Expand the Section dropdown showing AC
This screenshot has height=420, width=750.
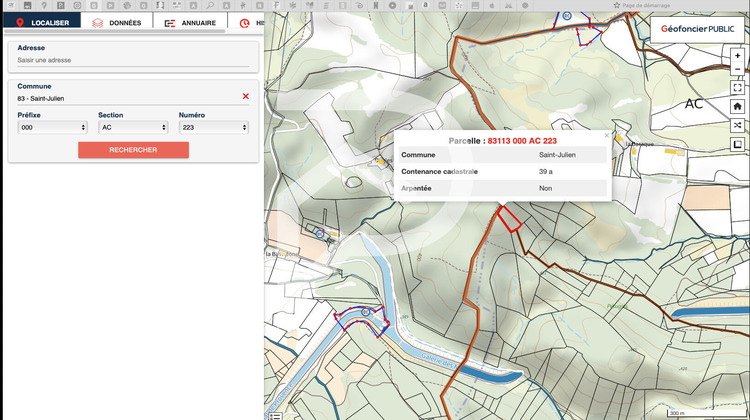133,128
